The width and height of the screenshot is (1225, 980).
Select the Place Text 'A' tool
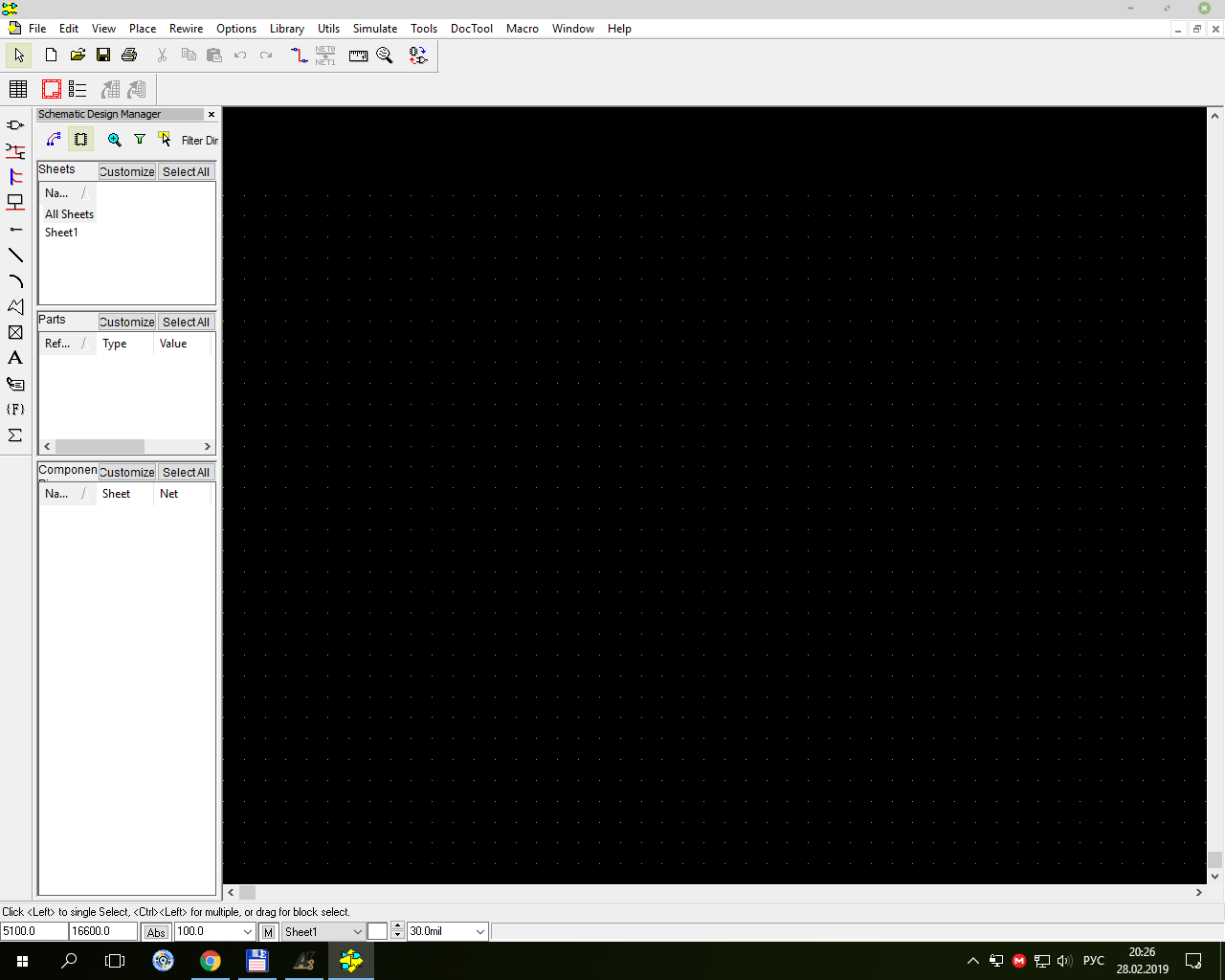pos(15,358)
